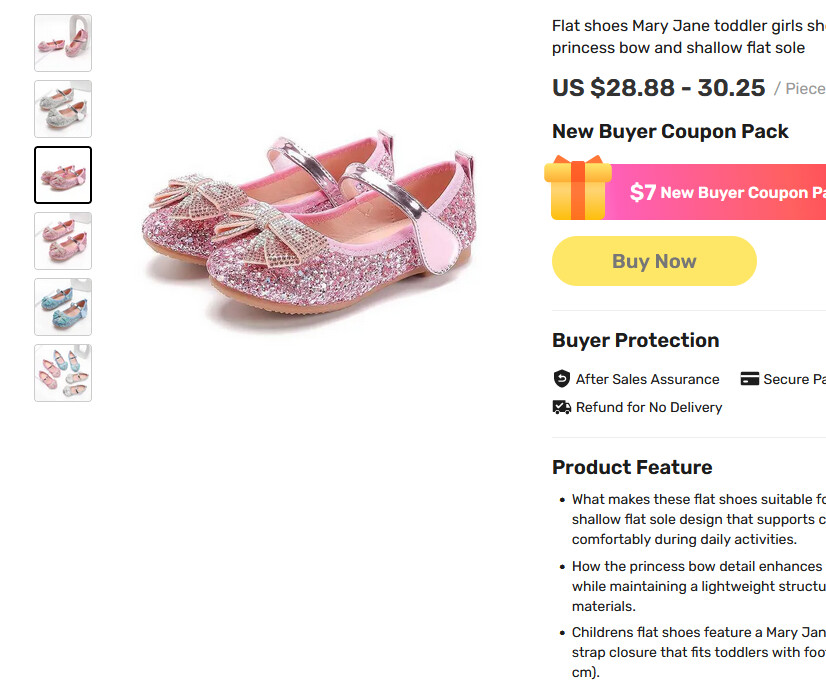The width and height of the screenshot is (826, 686).
Task: Select the blue glitter shoes thumbnail
Action: coord(63,307)
